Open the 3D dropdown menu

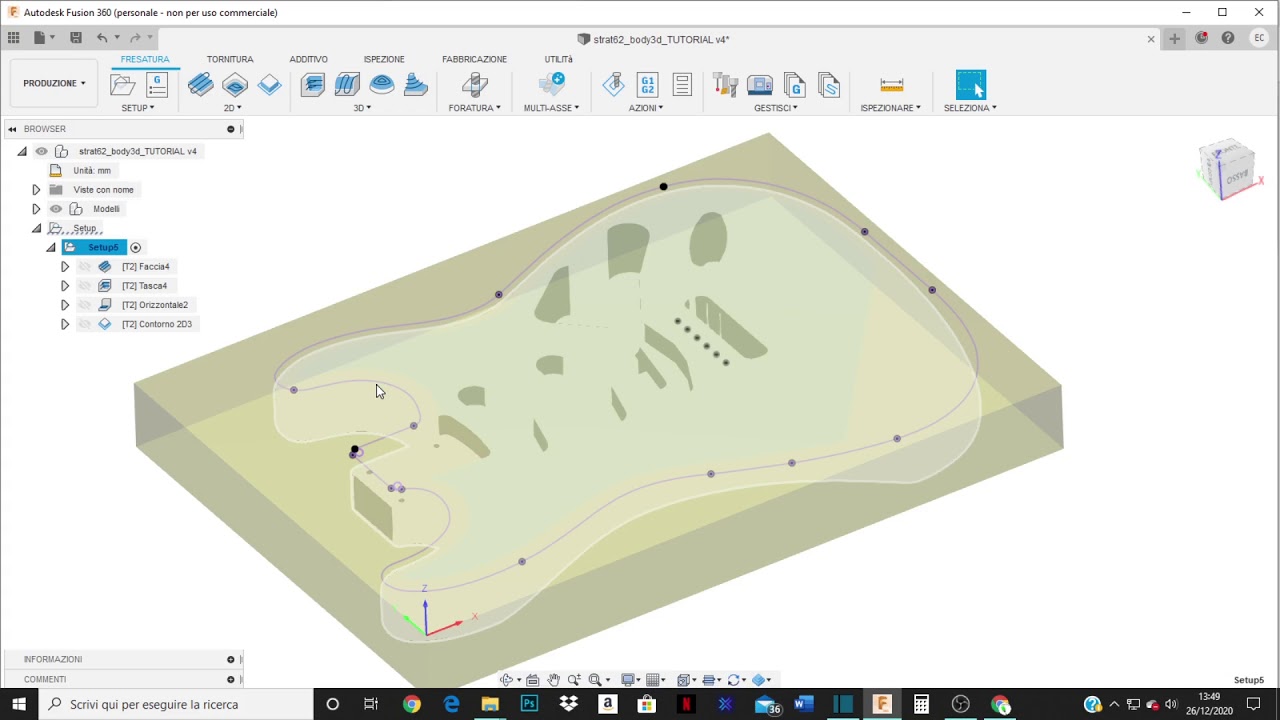(362, 108)
